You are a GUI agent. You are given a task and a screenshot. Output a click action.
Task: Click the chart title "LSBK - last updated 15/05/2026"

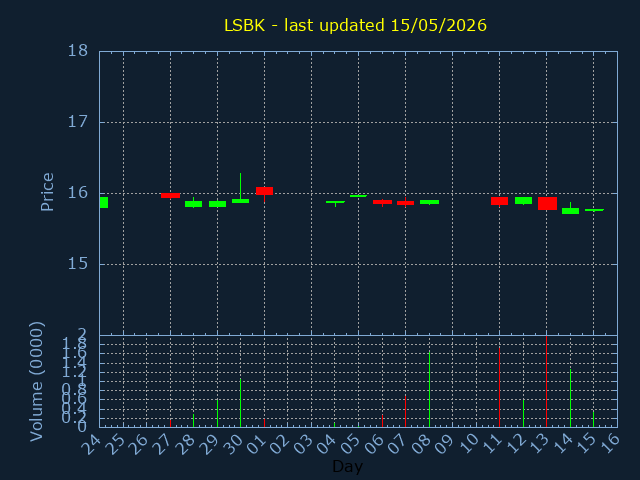[x=355, y=25]
